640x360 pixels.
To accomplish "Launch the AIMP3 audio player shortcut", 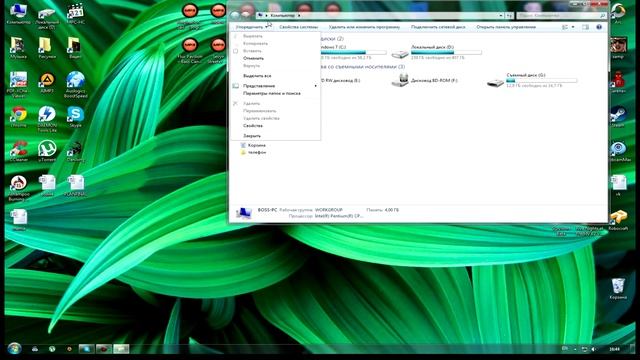I will click(x=47, y=83).
